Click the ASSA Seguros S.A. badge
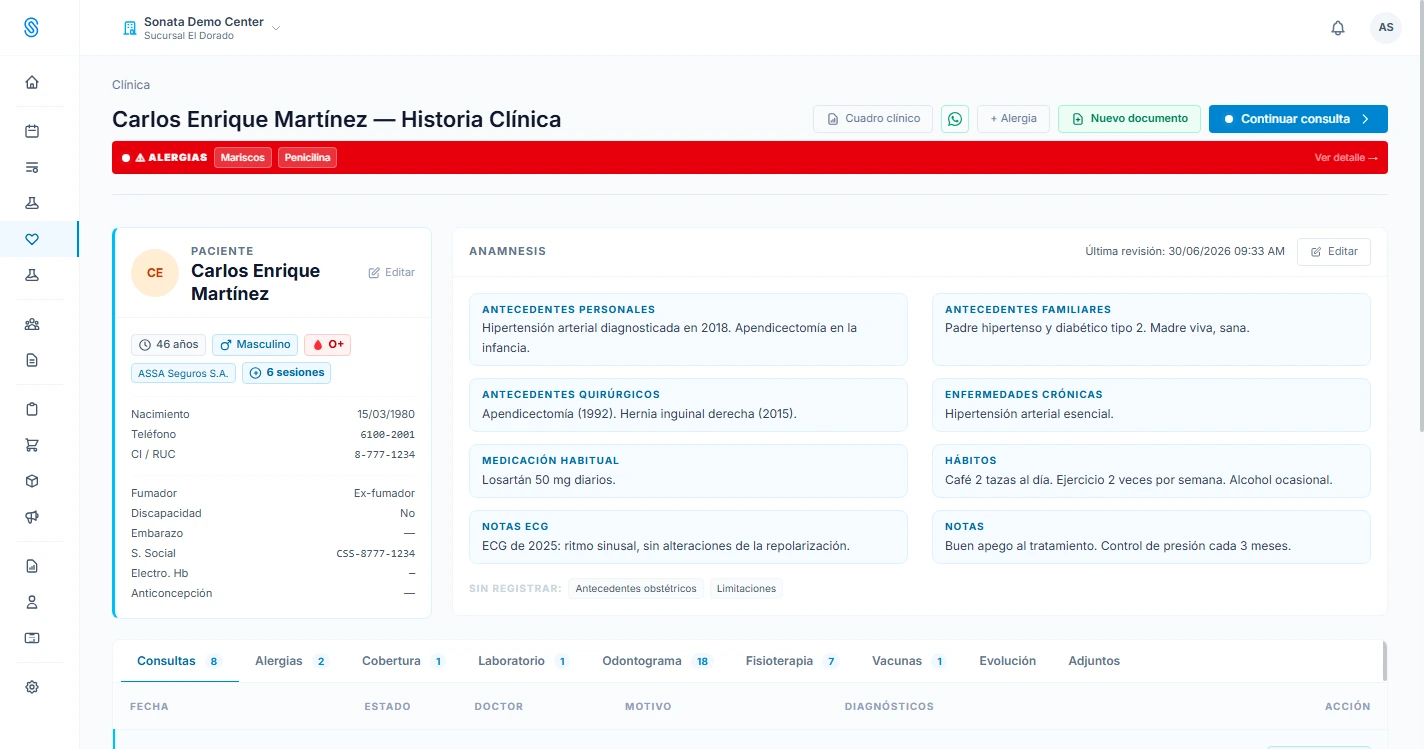The image size is (1424, 749). [183, 373]
